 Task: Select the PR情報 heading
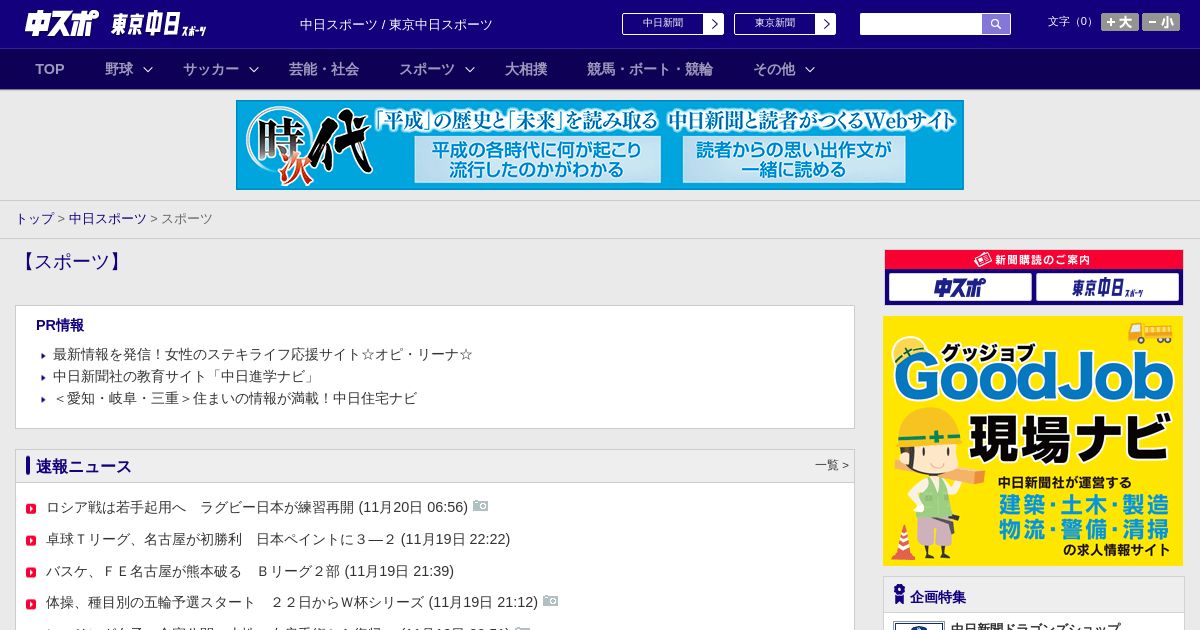point(60,325)
